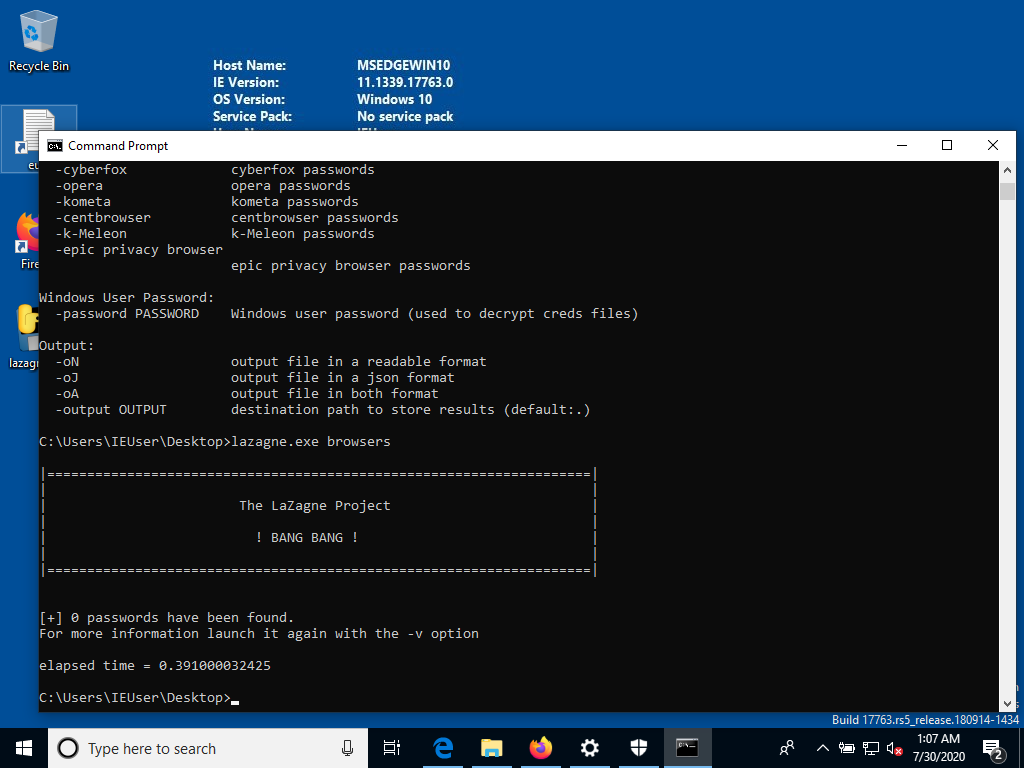Click 'MSEDGEWIN10' host name on desktop
1024x768 pixels.
pyautogui.click(x=404, y=65)
